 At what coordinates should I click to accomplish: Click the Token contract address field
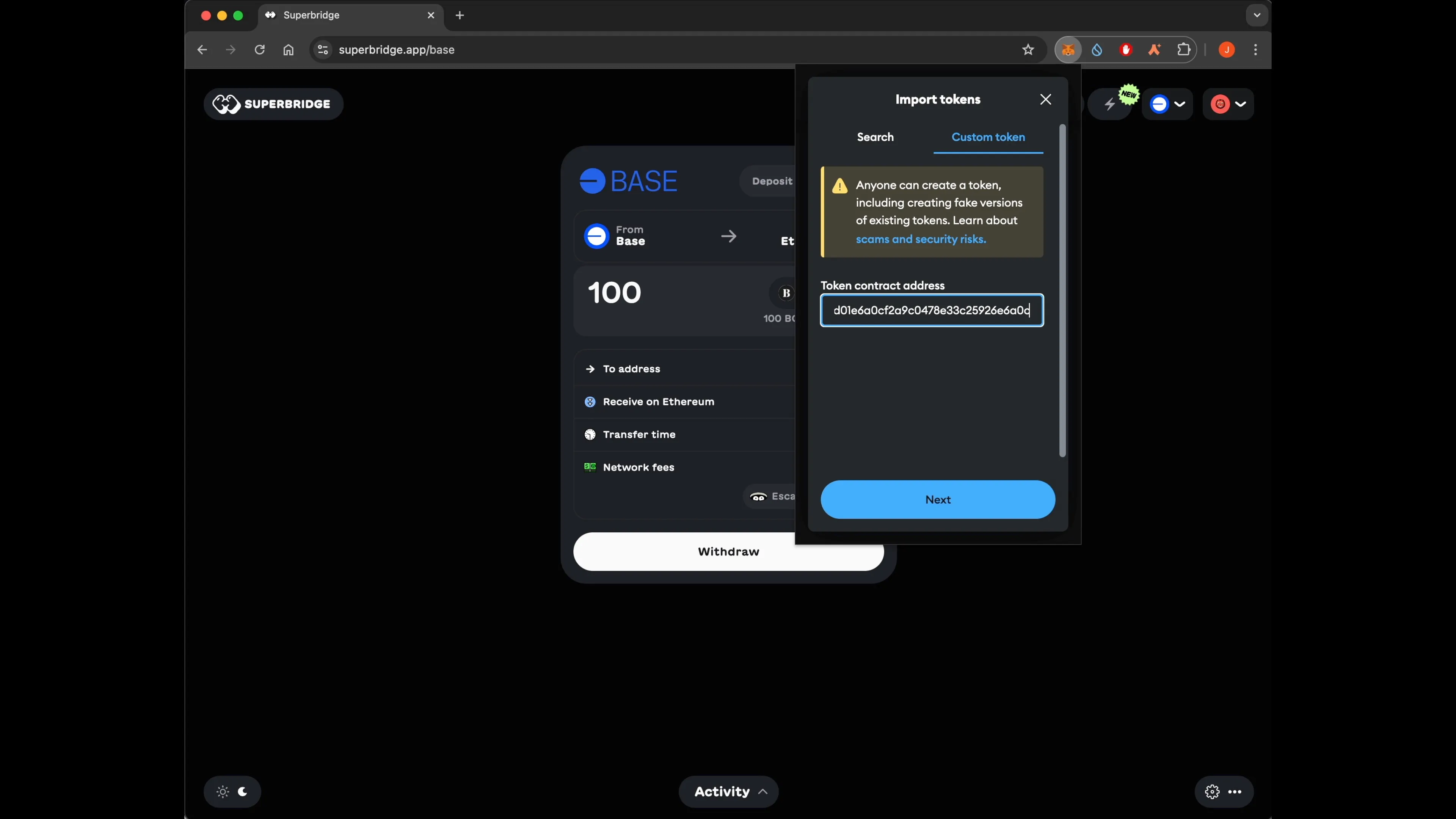pos(932,310)
